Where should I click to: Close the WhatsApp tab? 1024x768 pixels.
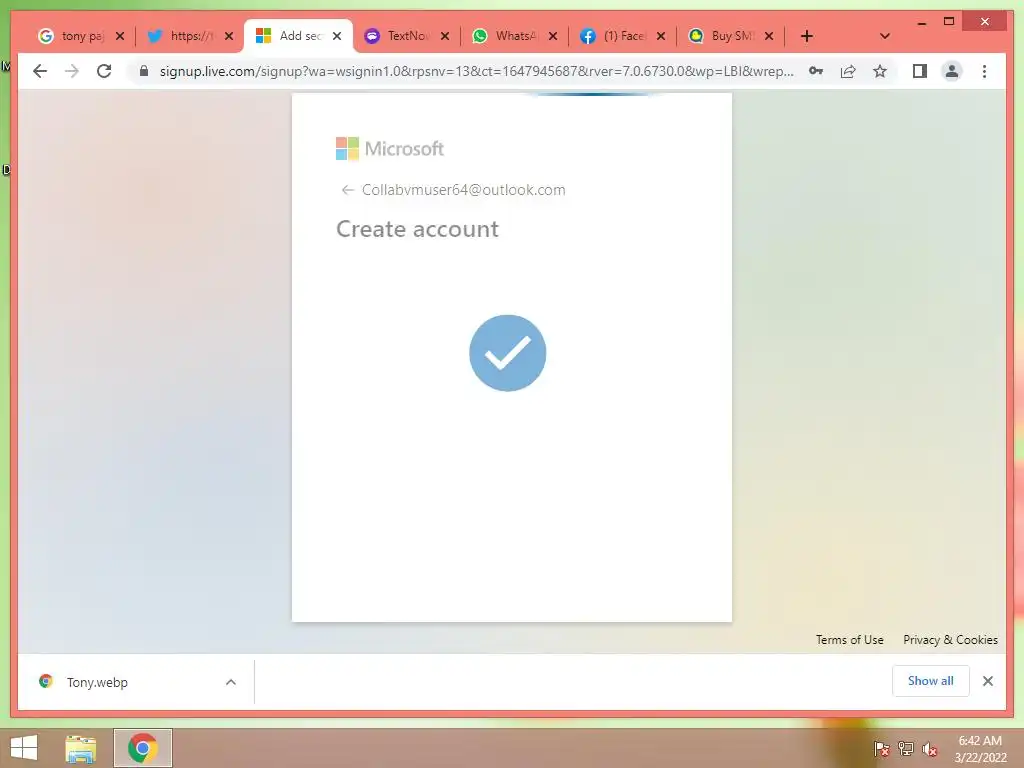pyautogui.click(x=552, y=36)
